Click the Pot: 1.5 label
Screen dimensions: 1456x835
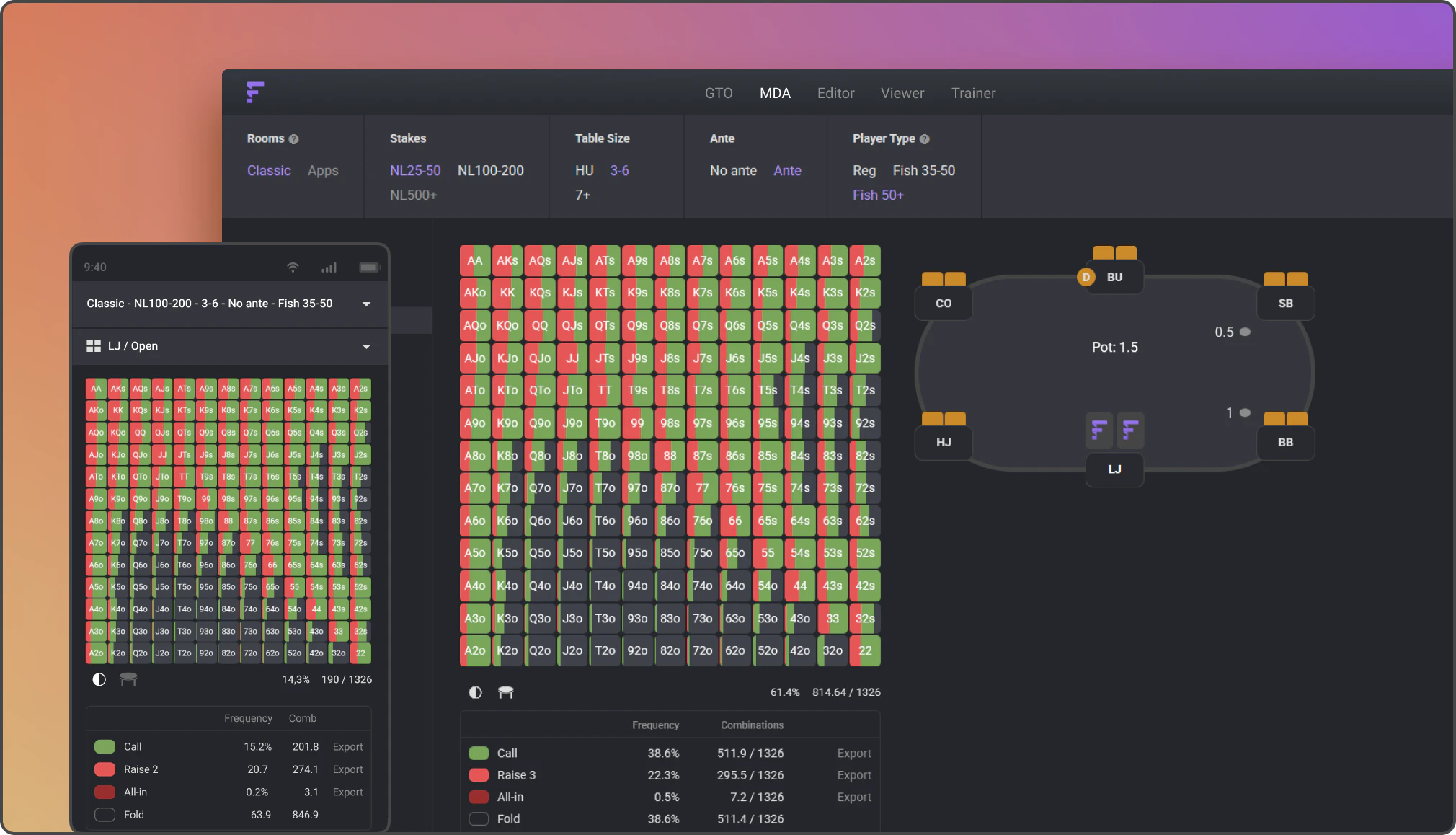[1114, 348]
